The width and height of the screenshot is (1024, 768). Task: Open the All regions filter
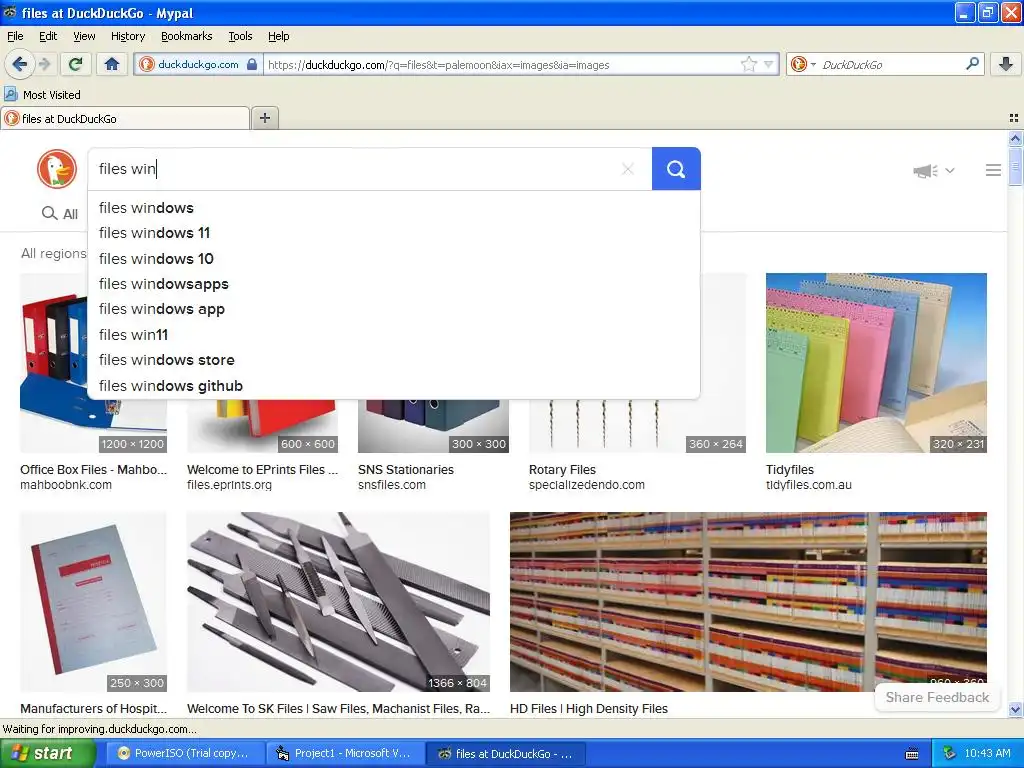coord(54,253)
